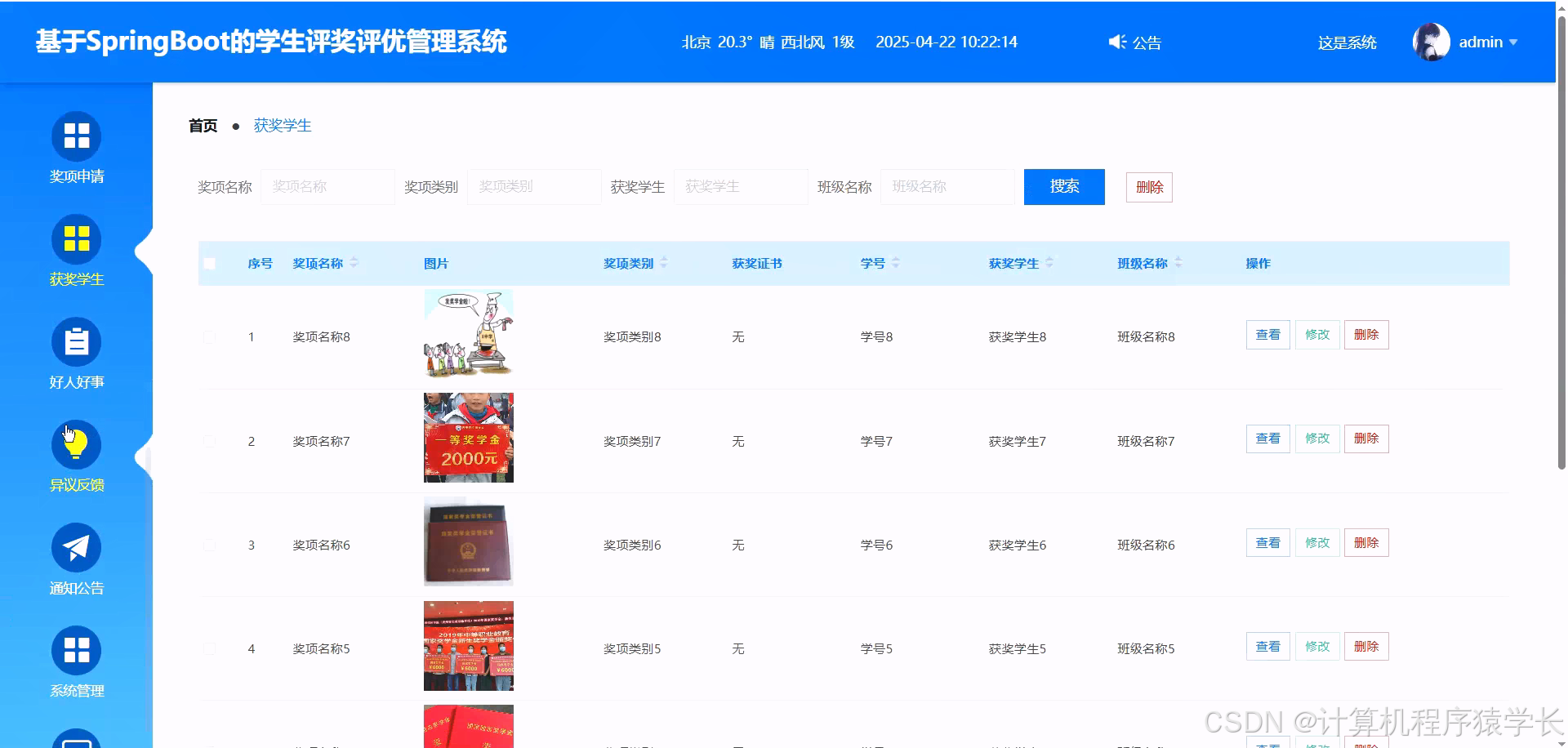Screen dimensions: 1568x748
Task: Click the 获奖证书 column header
Action: pyautogui.click(x=757, y=263)
